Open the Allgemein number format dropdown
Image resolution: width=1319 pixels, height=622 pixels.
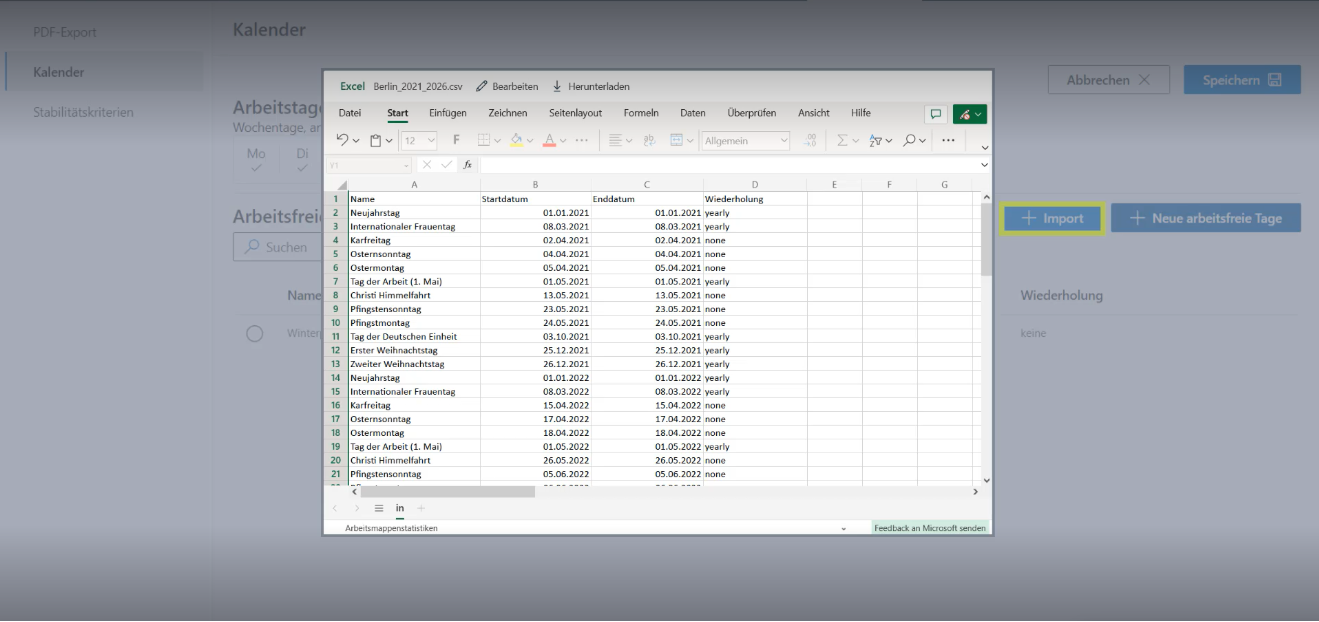[x=745, y=141]
